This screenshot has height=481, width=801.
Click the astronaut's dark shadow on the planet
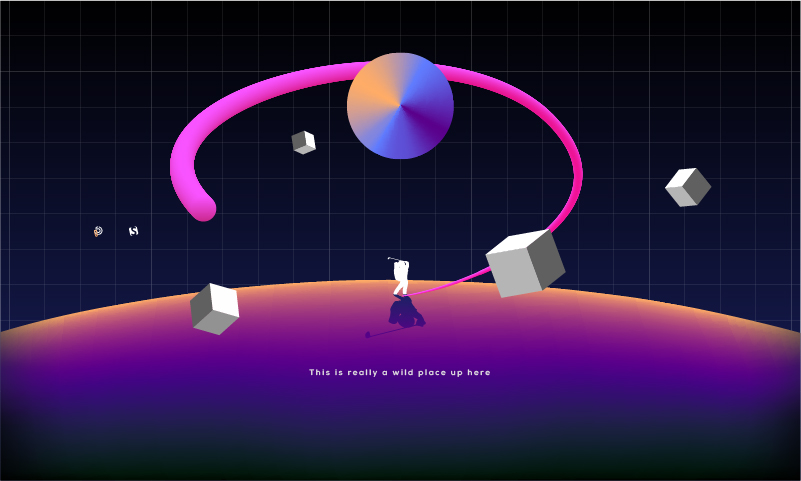tap(406, 313)
